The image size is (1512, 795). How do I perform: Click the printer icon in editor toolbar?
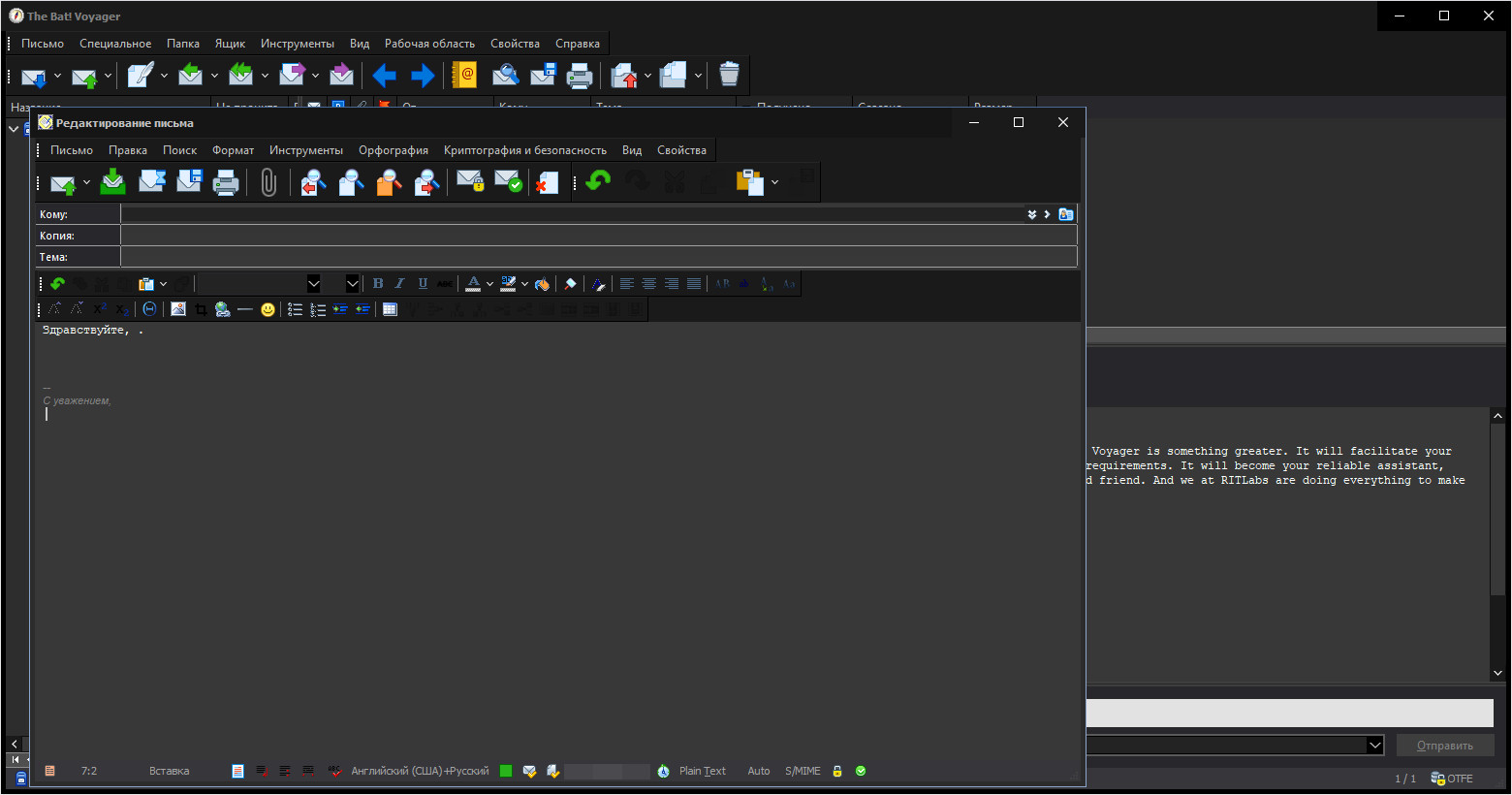226,182
